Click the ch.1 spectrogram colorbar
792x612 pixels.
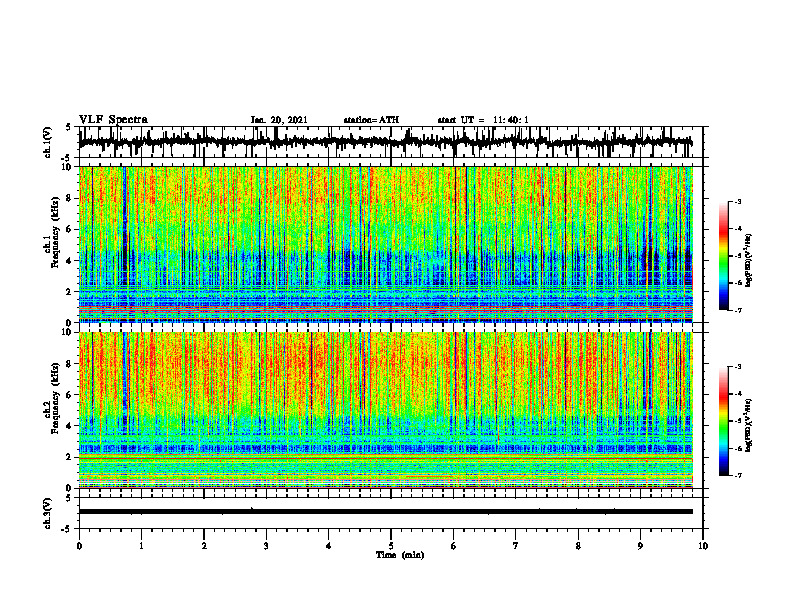[x=724, y=256]
